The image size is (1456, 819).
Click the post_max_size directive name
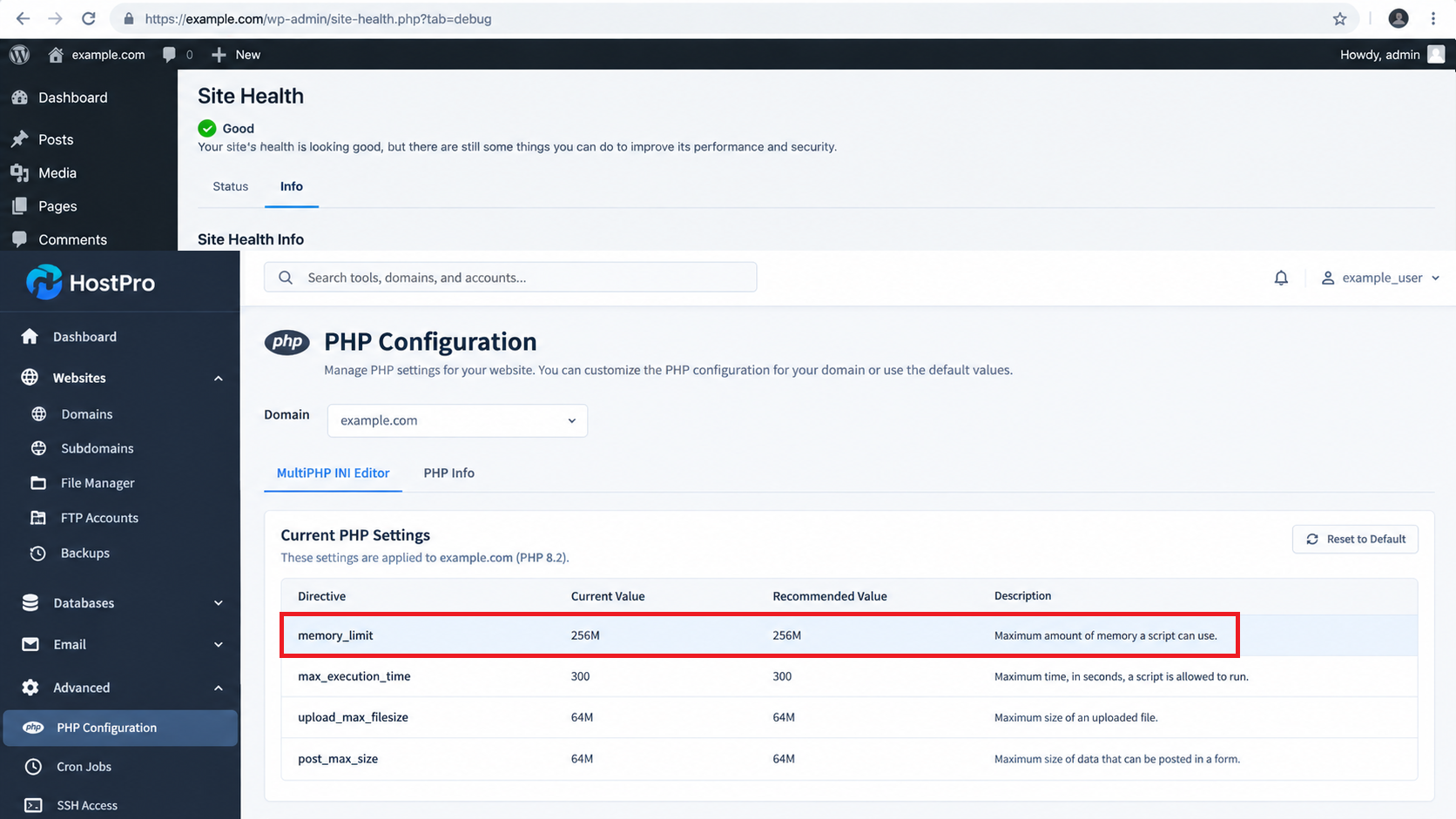coord(338,759)
